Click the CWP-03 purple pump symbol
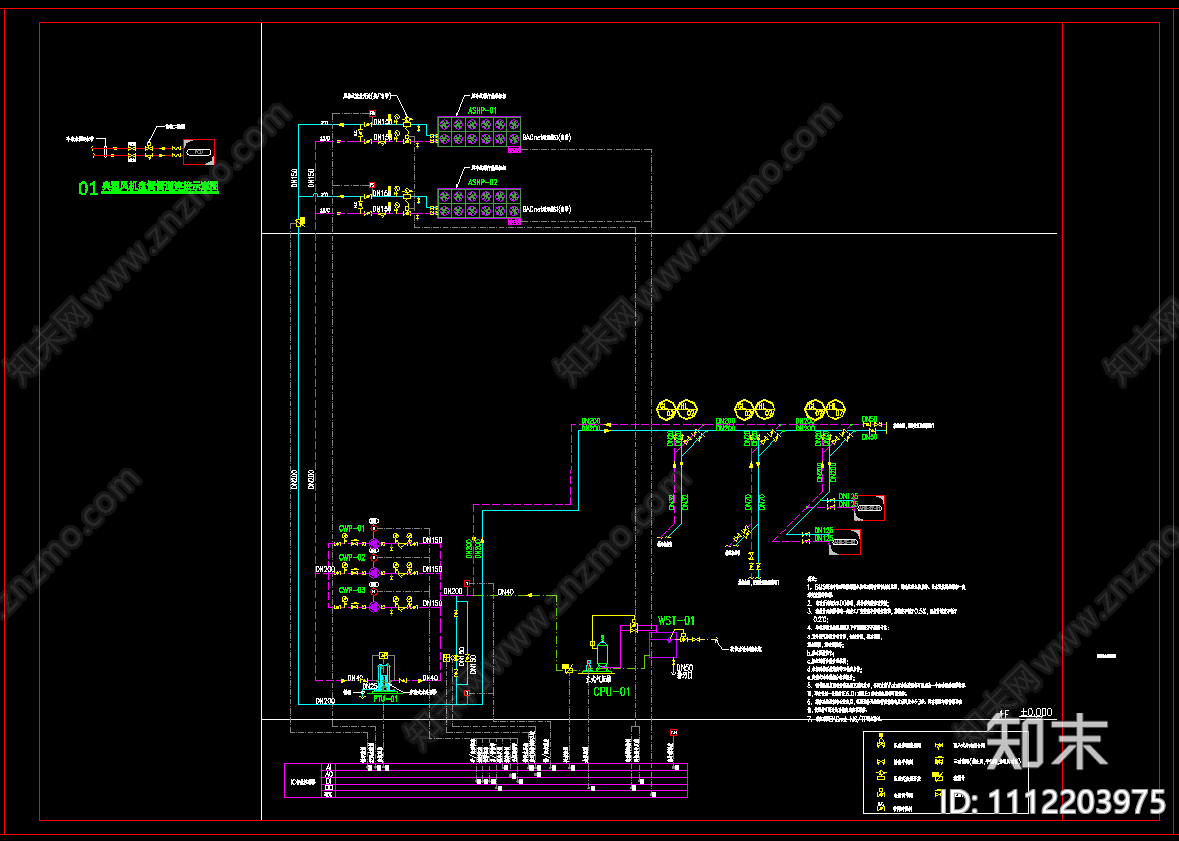Screen dimensions: 1179x841 click(374, 606)
